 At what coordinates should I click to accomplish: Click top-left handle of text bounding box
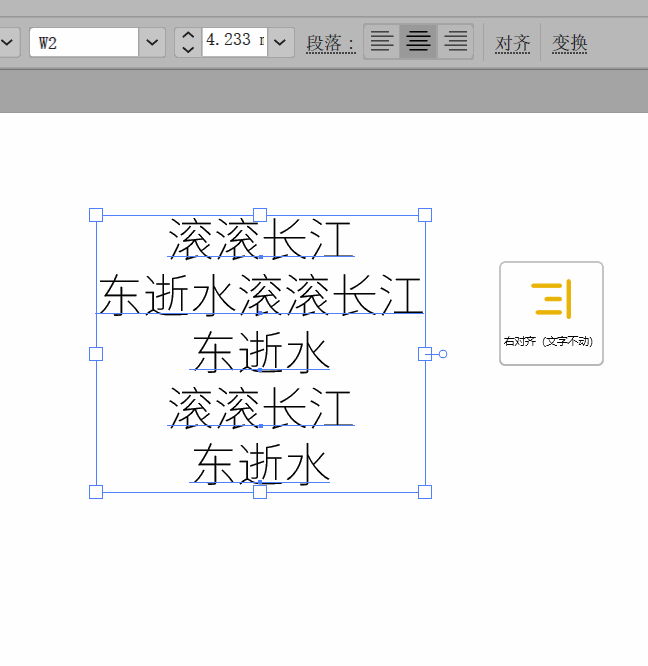96,215
